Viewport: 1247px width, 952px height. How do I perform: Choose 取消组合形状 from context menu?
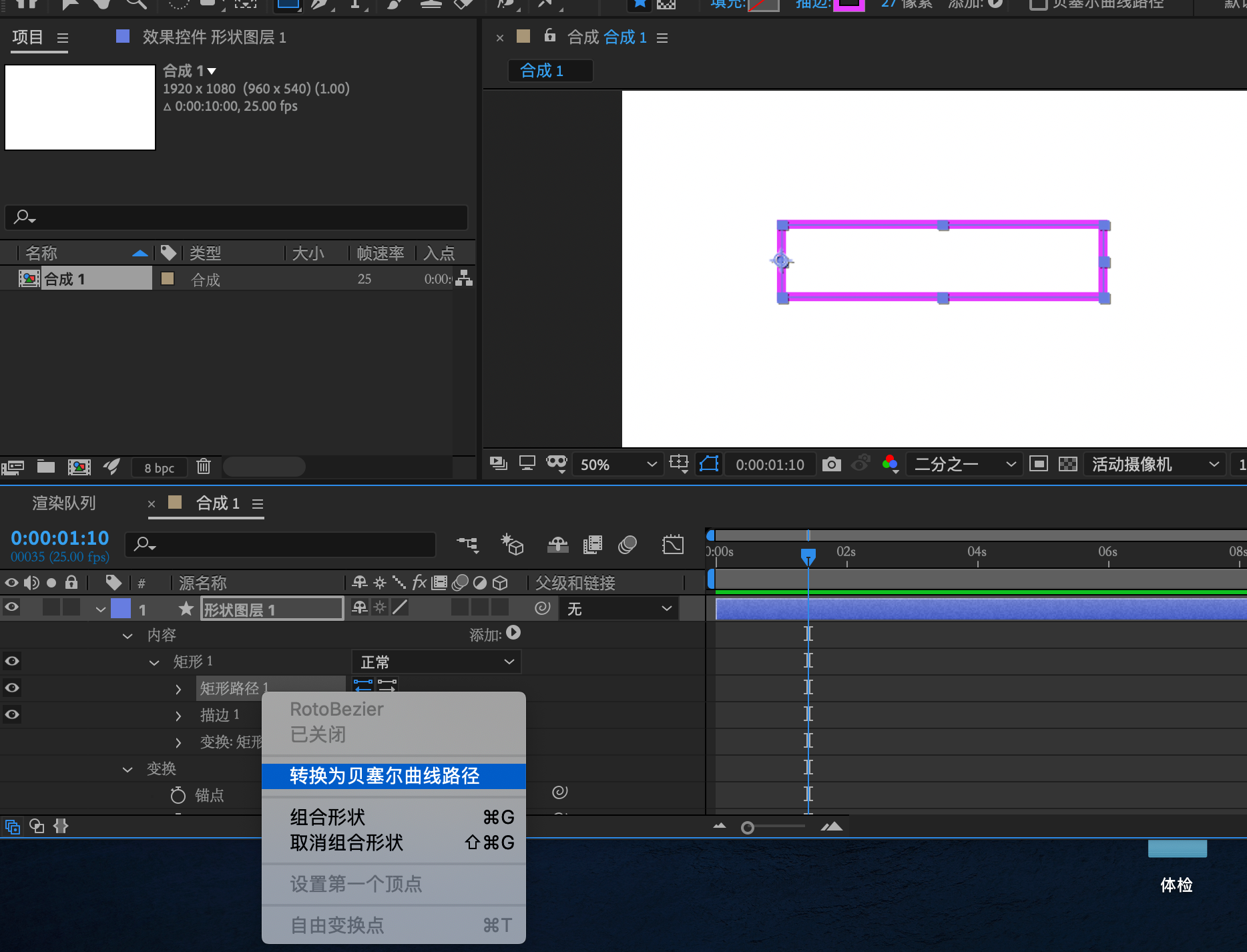pos(394,843)
